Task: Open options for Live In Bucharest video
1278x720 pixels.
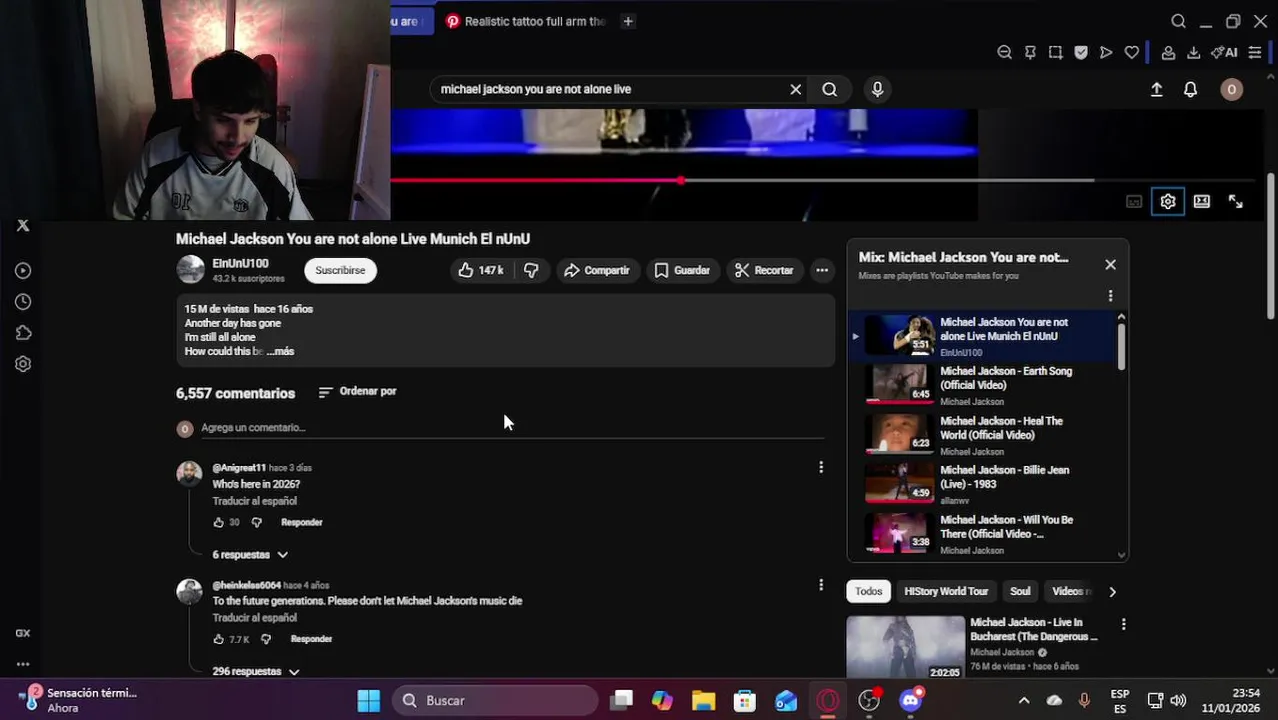Action: (x=1123, y=624)
